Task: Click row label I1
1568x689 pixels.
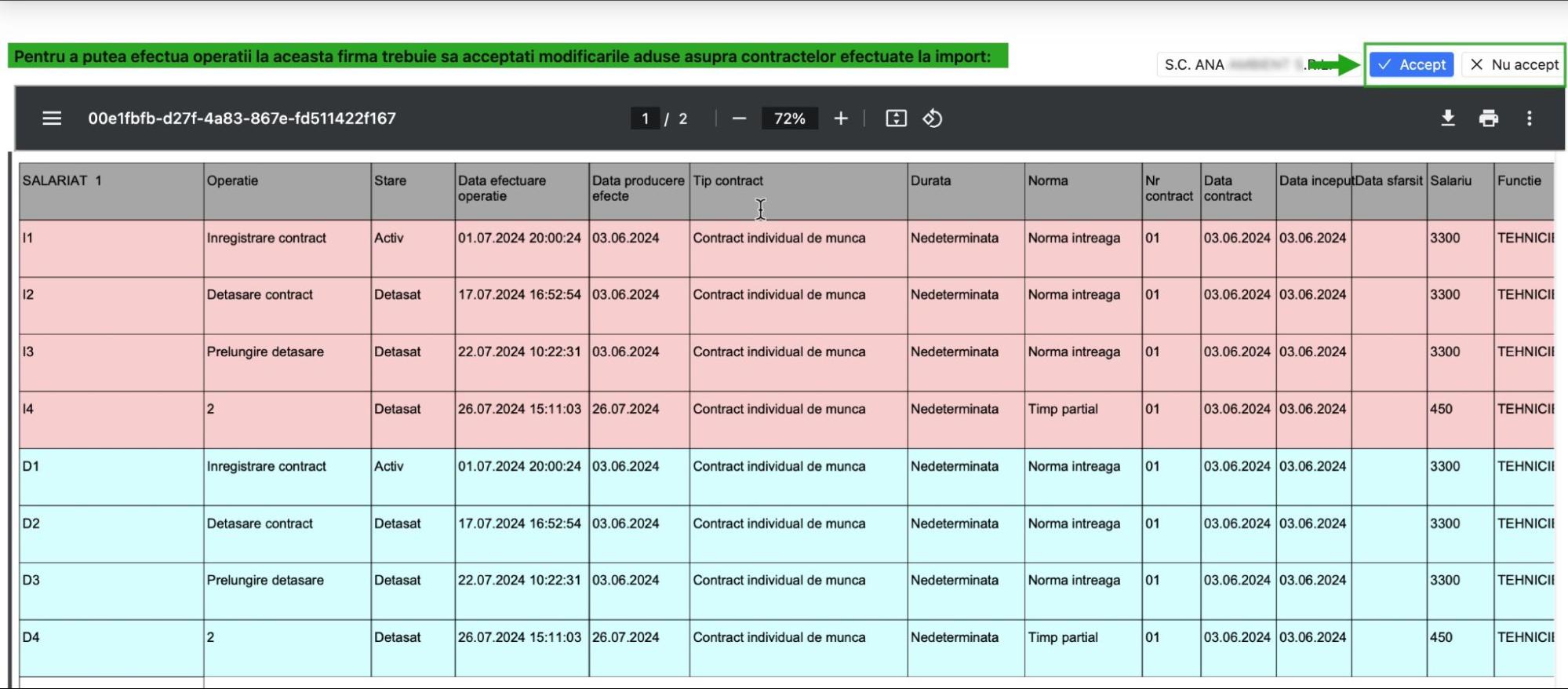Action: pyautogui.click(x=28, y=238)
